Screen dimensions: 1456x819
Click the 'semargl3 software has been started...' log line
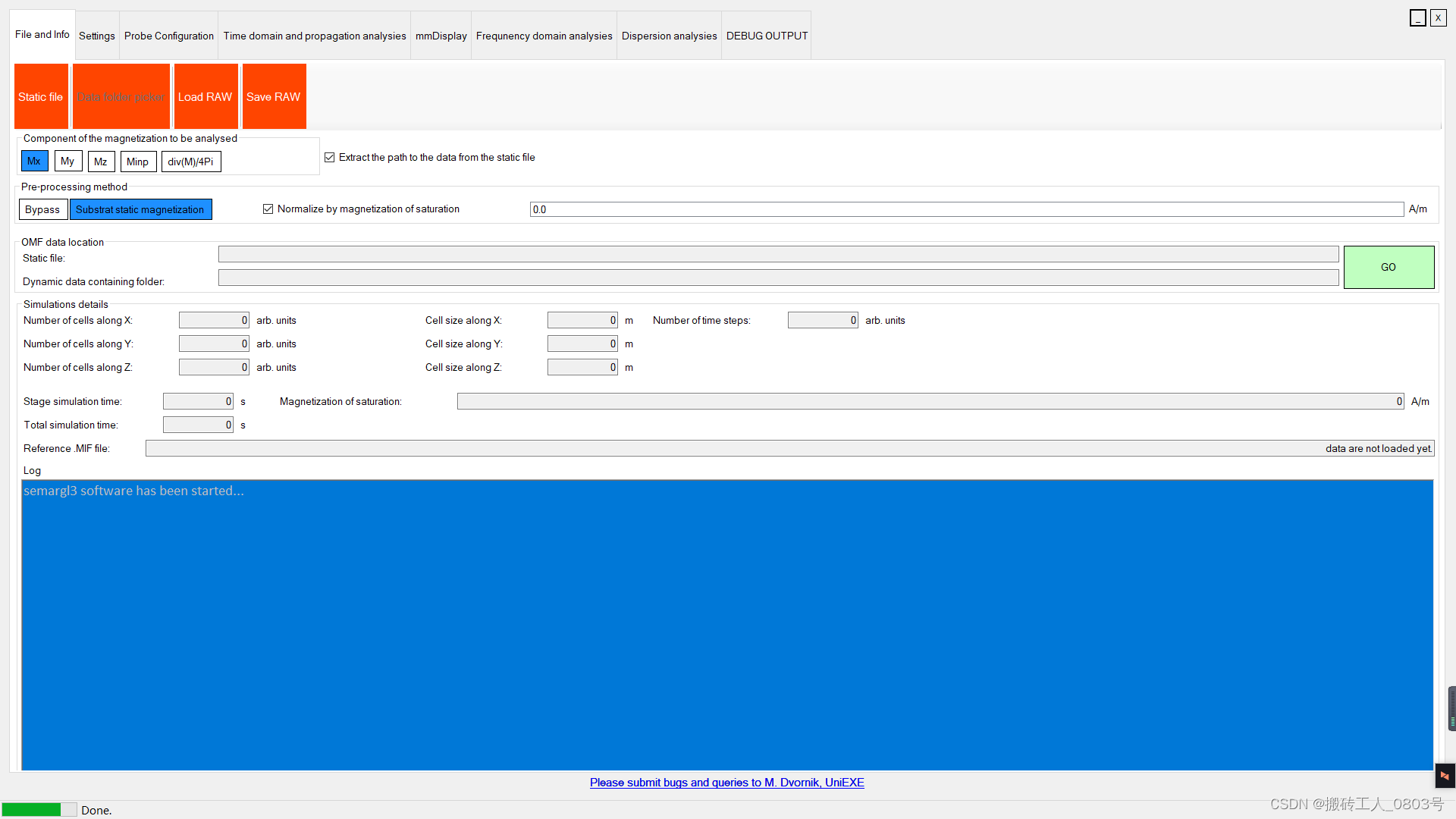133,491
